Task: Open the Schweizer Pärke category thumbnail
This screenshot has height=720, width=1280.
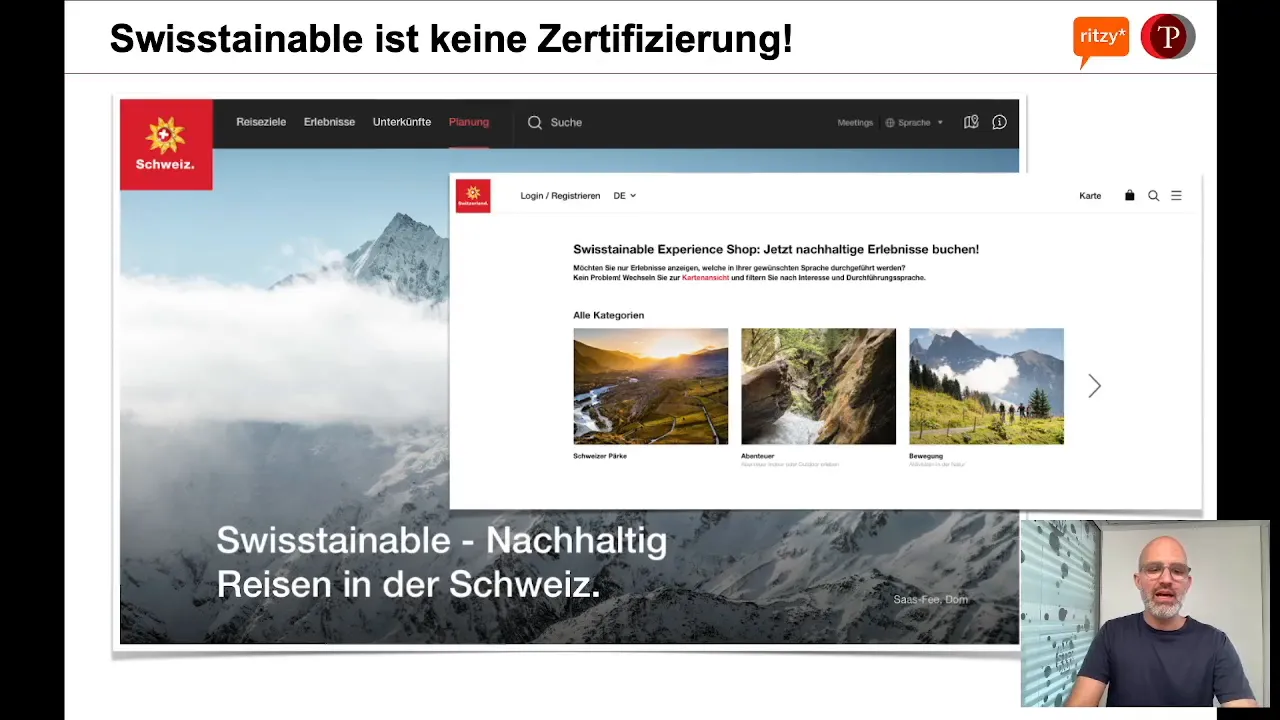Action: point(650,386)
